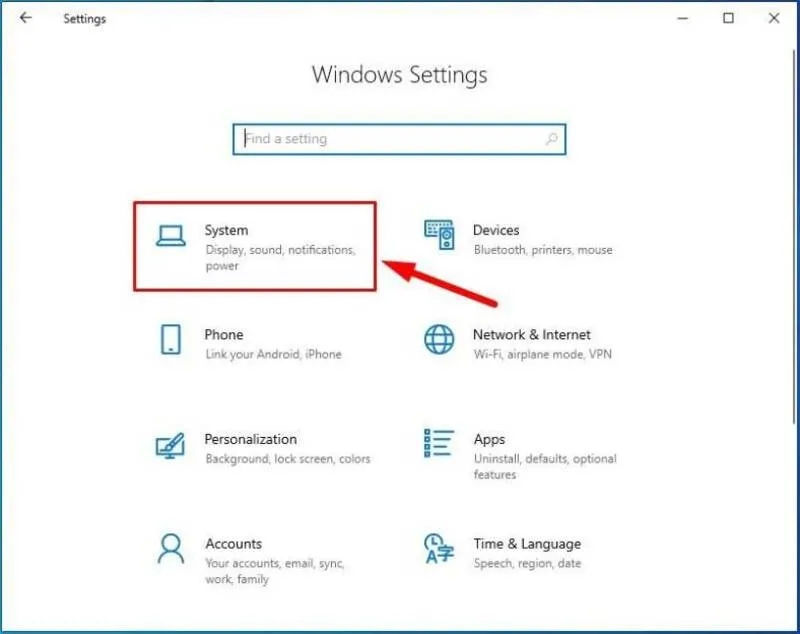Choose the Personalization title

point(251,439)
